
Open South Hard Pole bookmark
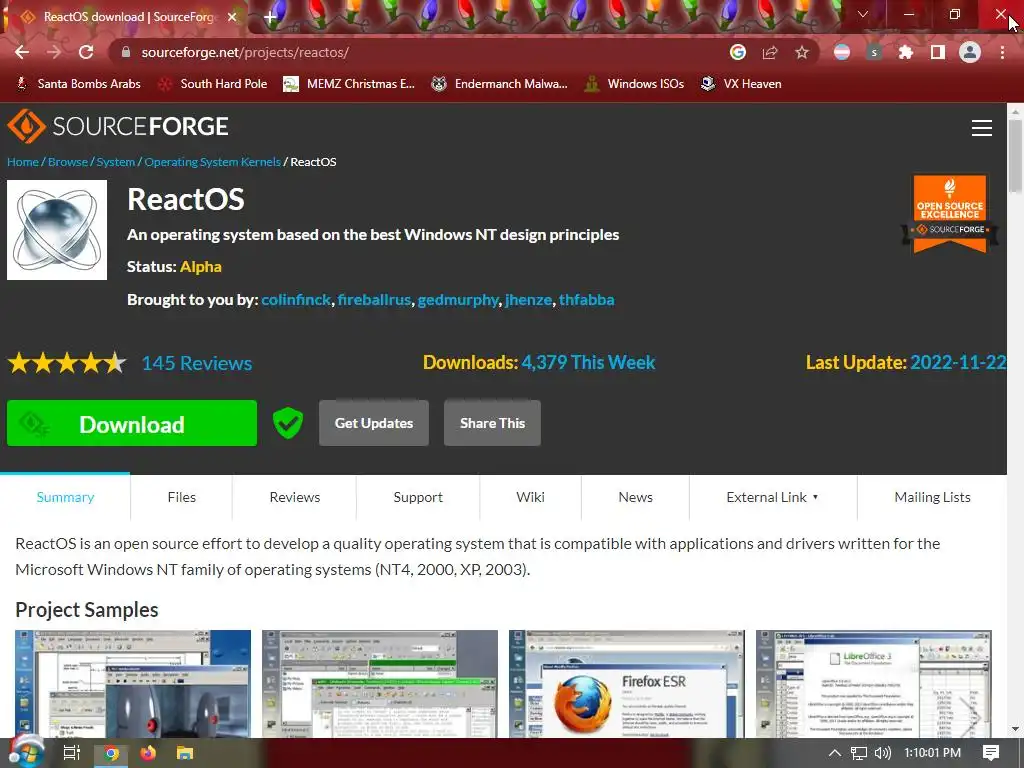coord(214,84)
